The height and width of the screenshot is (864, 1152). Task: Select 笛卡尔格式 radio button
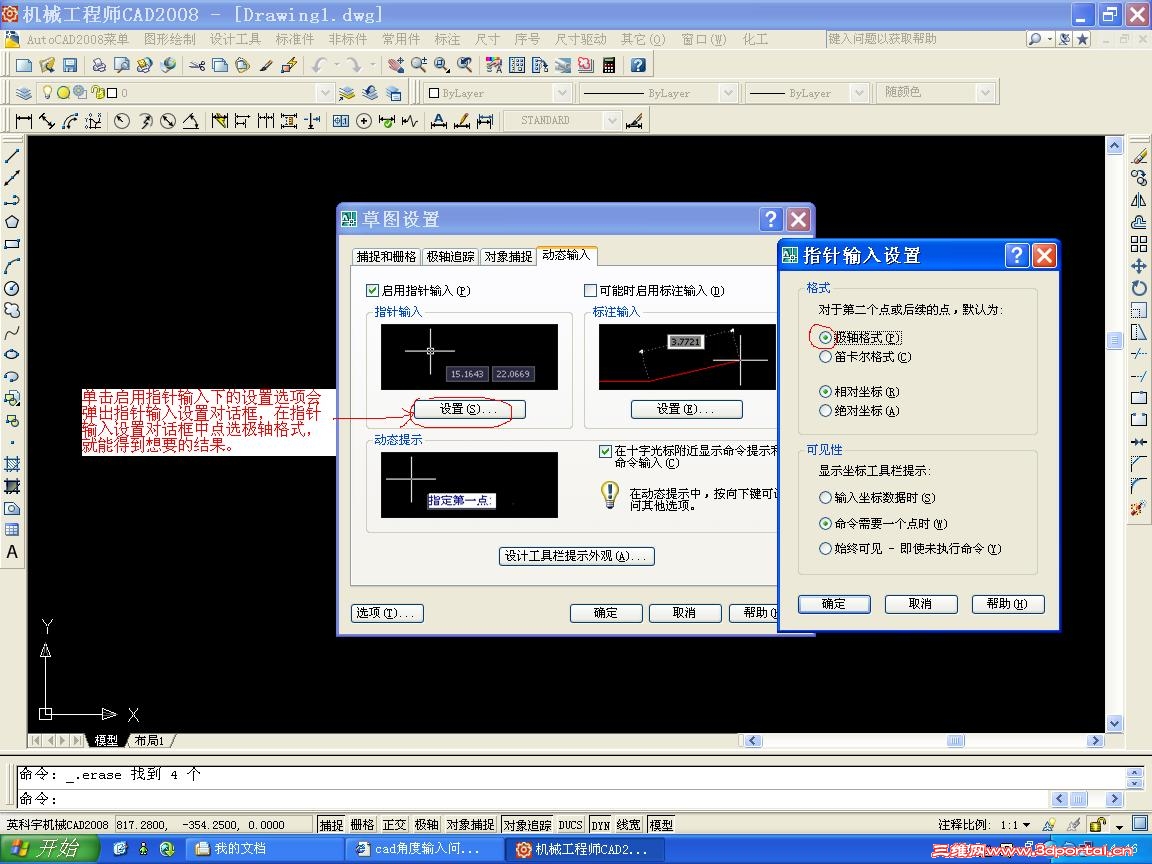click(825, 356)
